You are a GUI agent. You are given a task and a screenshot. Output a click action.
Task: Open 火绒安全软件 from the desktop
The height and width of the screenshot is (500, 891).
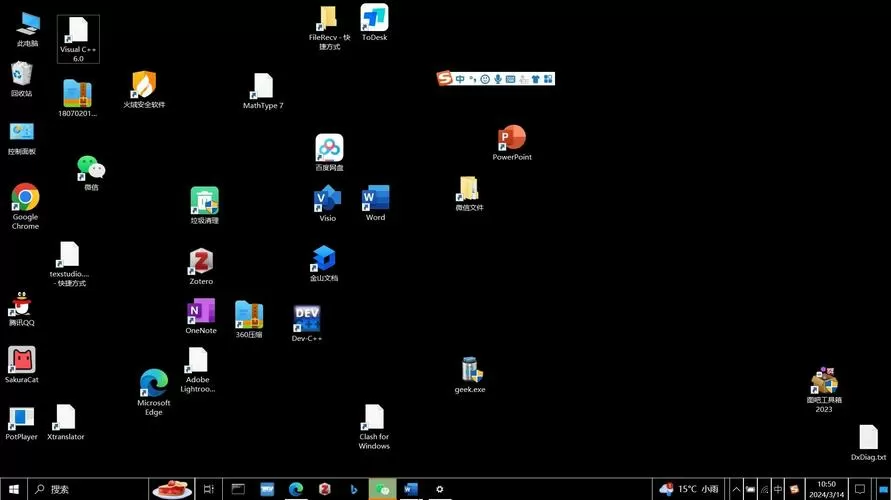[144, 89]
